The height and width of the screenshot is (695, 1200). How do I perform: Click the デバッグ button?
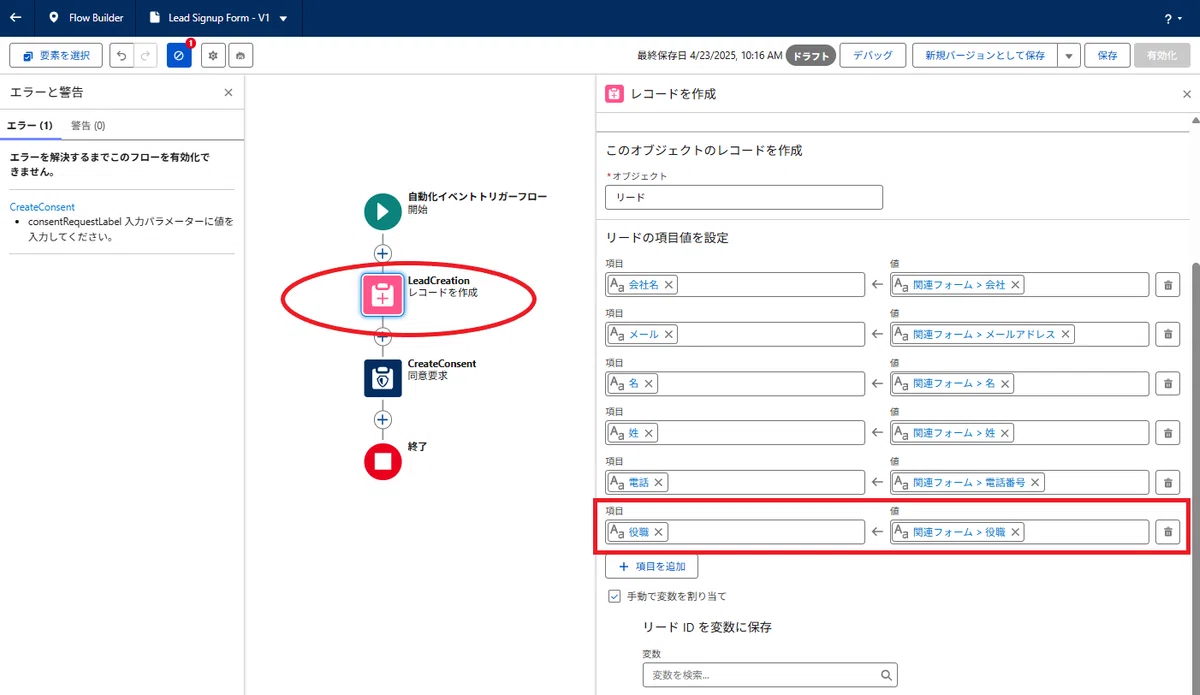coord(872,56)
